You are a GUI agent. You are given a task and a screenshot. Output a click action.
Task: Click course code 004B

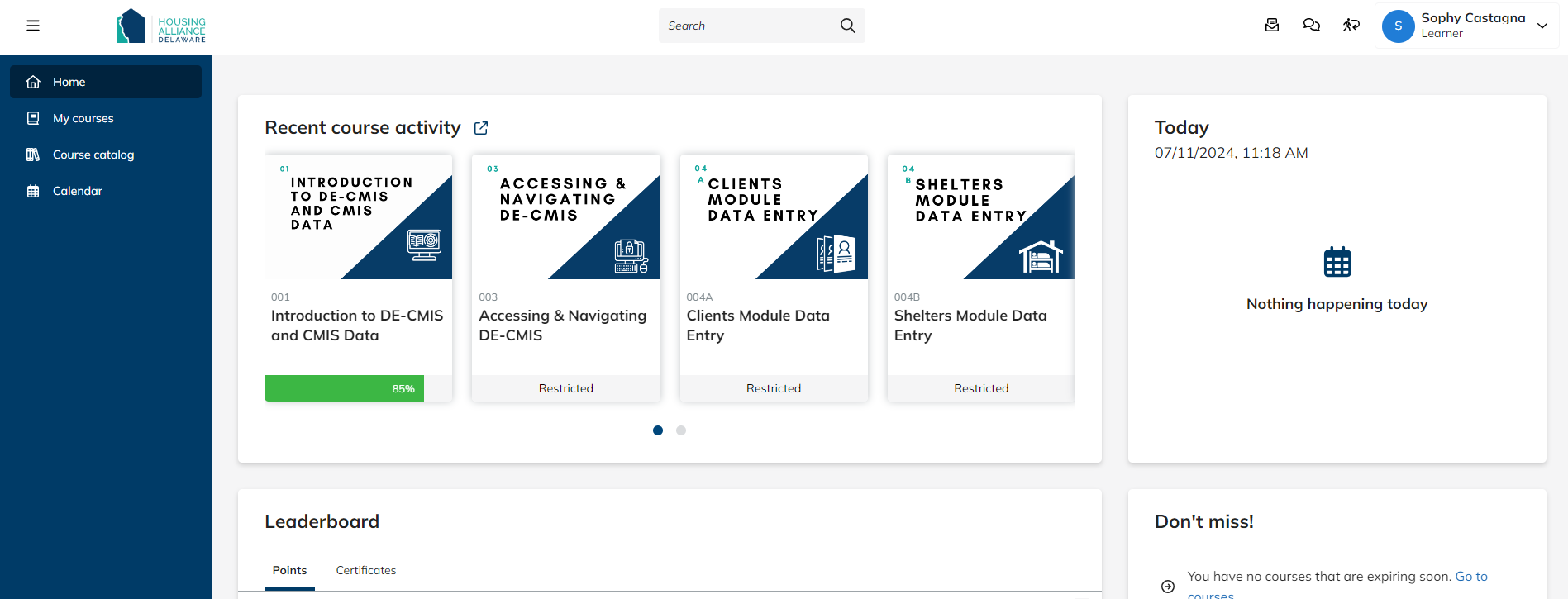(x=907, y=297)
